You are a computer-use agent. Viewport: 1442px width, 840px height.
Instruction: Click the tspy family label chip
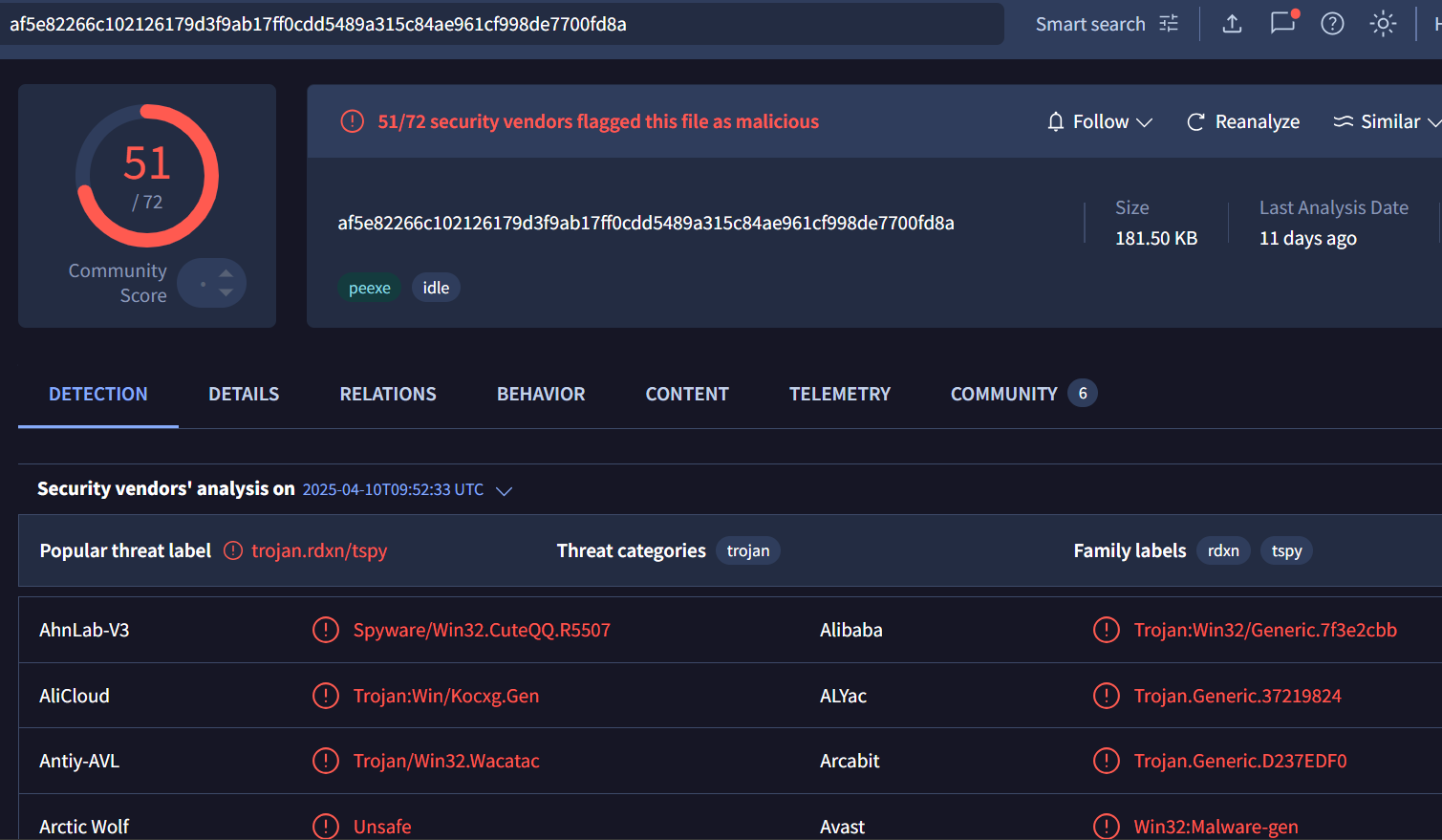[1286, 550]
